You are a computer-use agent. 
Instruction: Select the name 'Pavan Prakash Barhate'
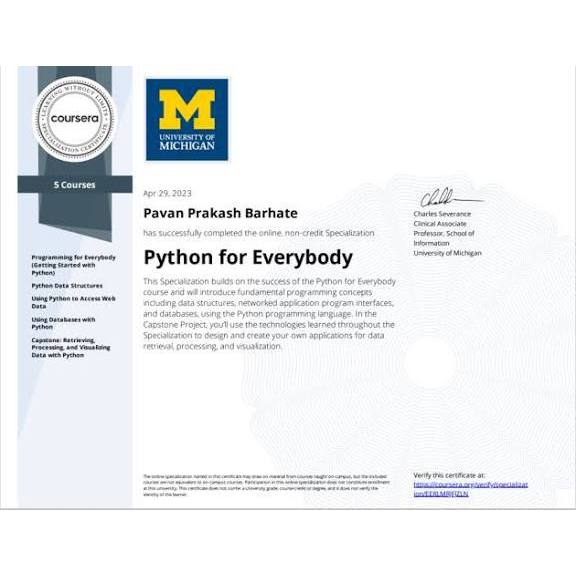[x=220, y=213]
